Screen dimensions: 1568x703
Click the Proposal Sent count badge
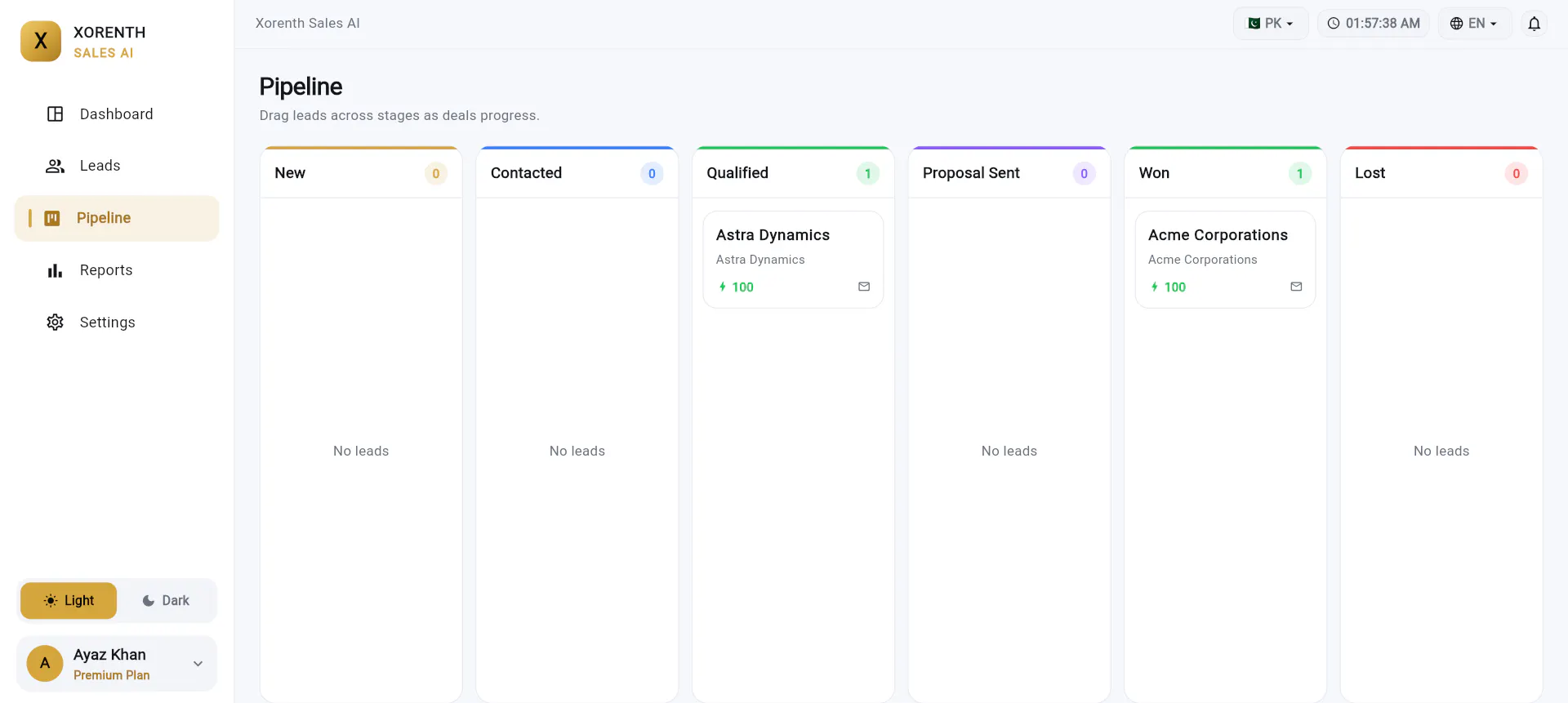click(1084, 173)
